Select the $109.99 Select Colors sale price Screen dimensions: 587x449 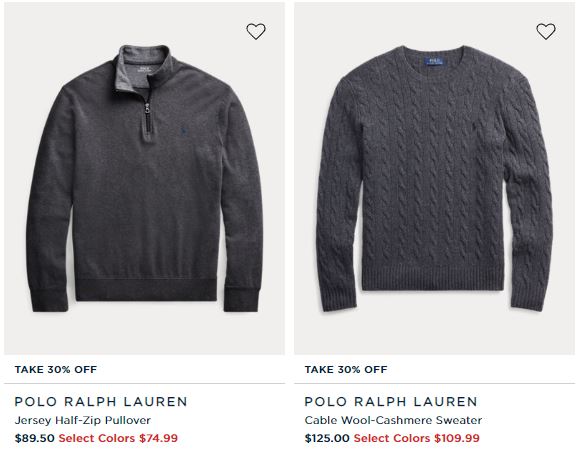416,438
